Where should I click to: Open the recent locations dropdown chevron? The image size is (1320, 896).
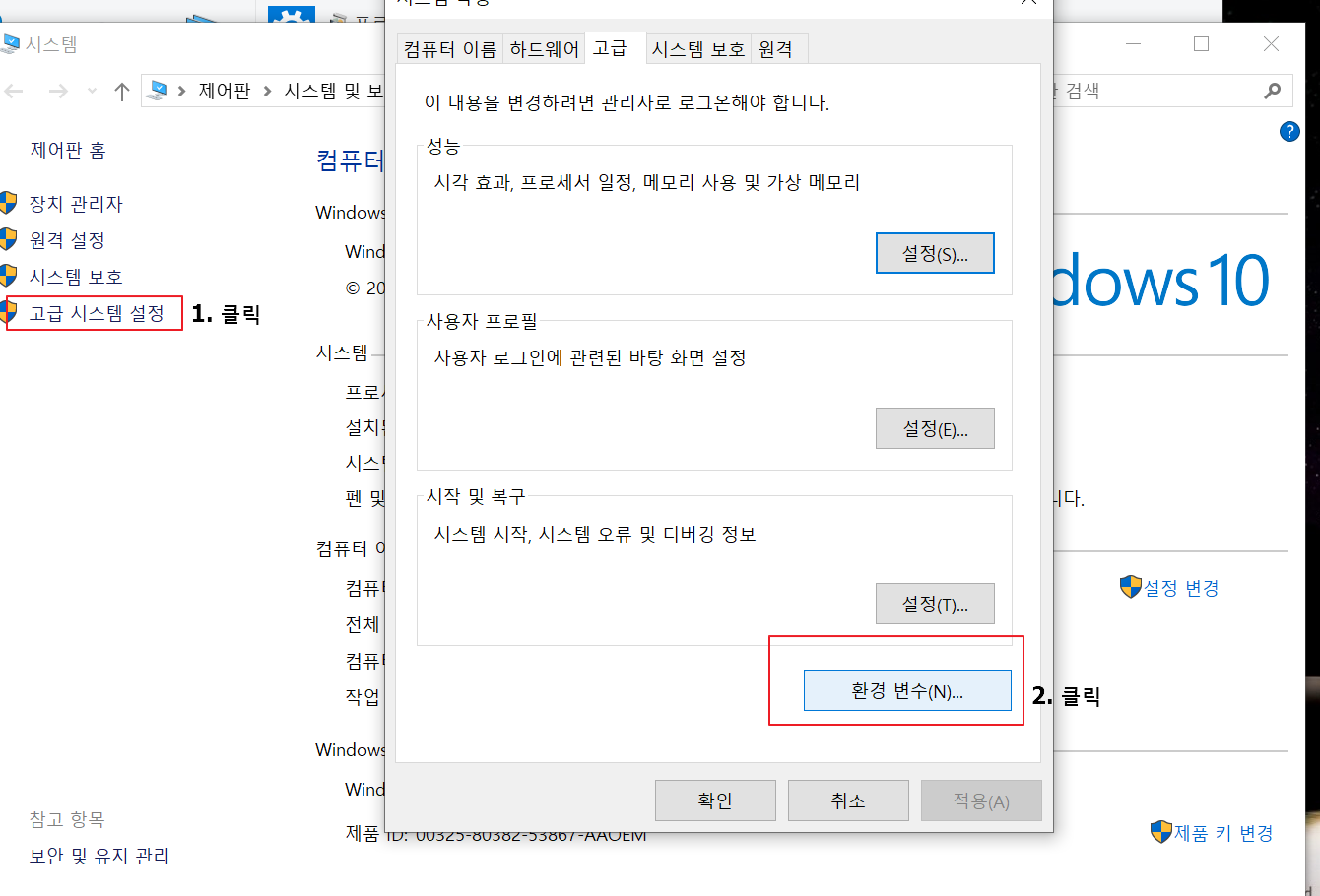(x=92, y=92)
